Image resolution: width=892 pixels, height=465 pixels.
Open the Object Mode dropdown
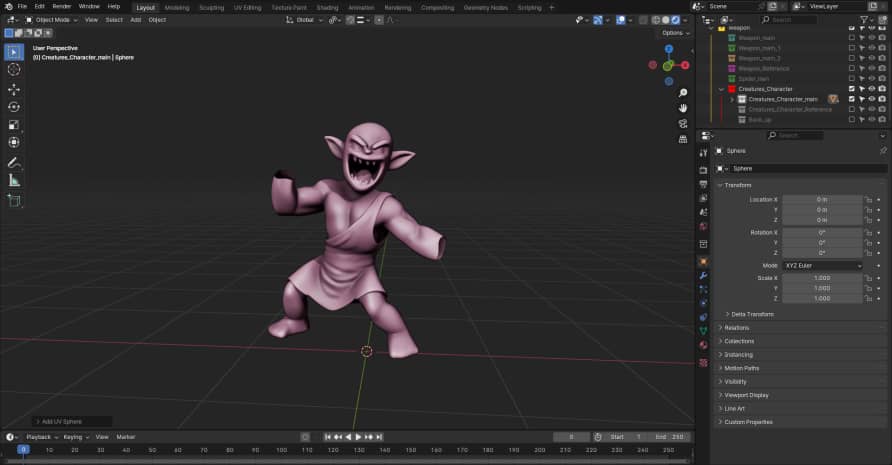[51, 20]
